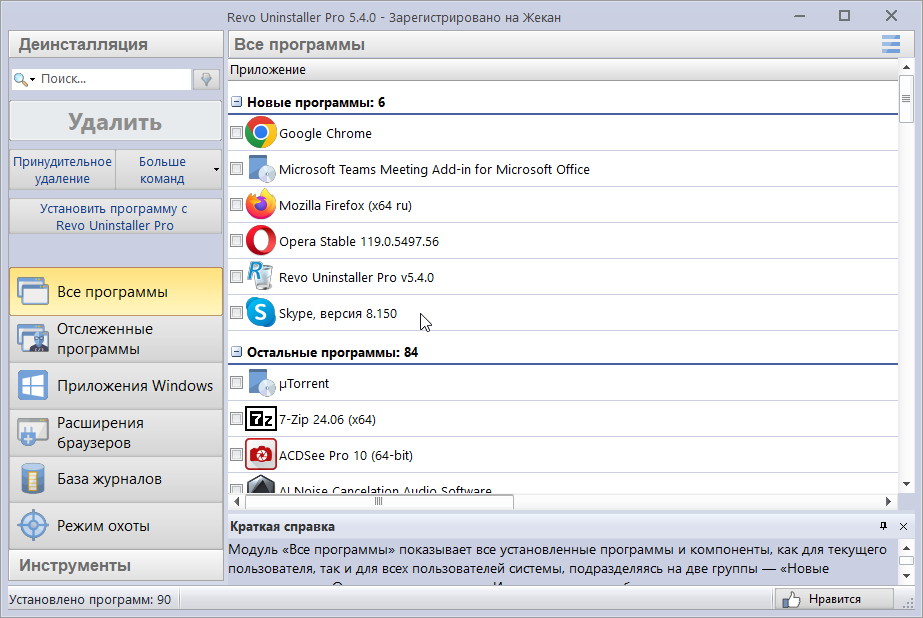Close the Краткая справка help panel
The height and width of the screenshot is (618, 923).
(x=904, y=526)
